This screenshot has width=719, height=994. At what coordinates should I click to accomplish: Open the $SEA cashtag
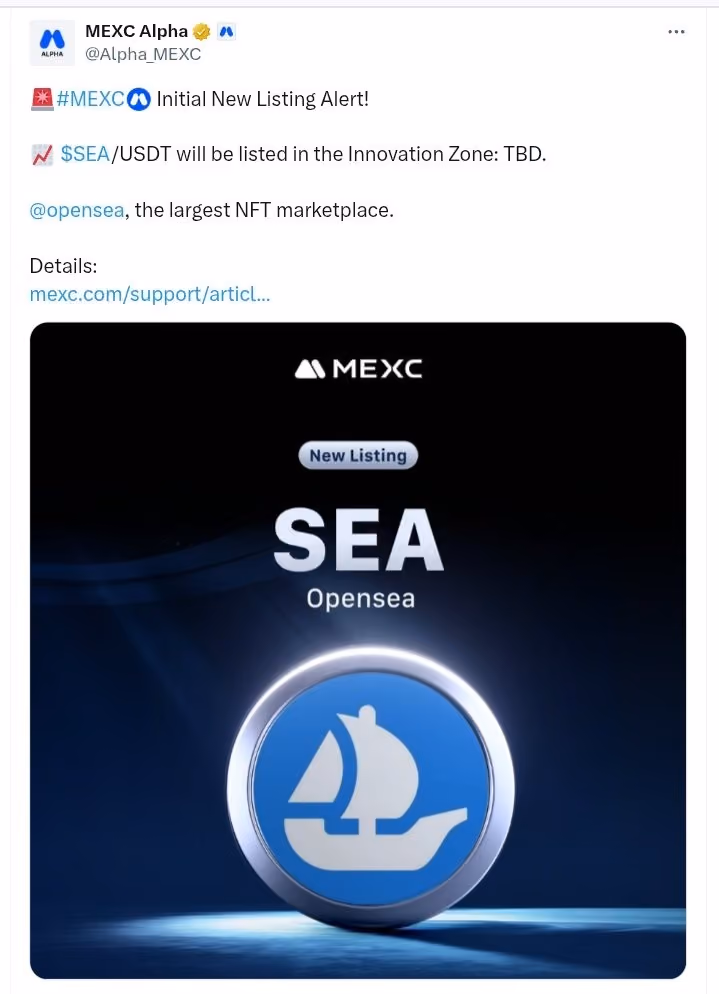(85, 154)
